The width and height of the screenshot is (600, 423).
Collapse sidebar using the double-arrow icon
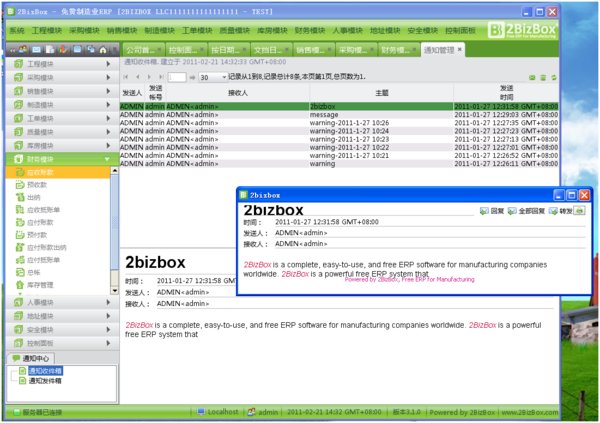[13, 50]
